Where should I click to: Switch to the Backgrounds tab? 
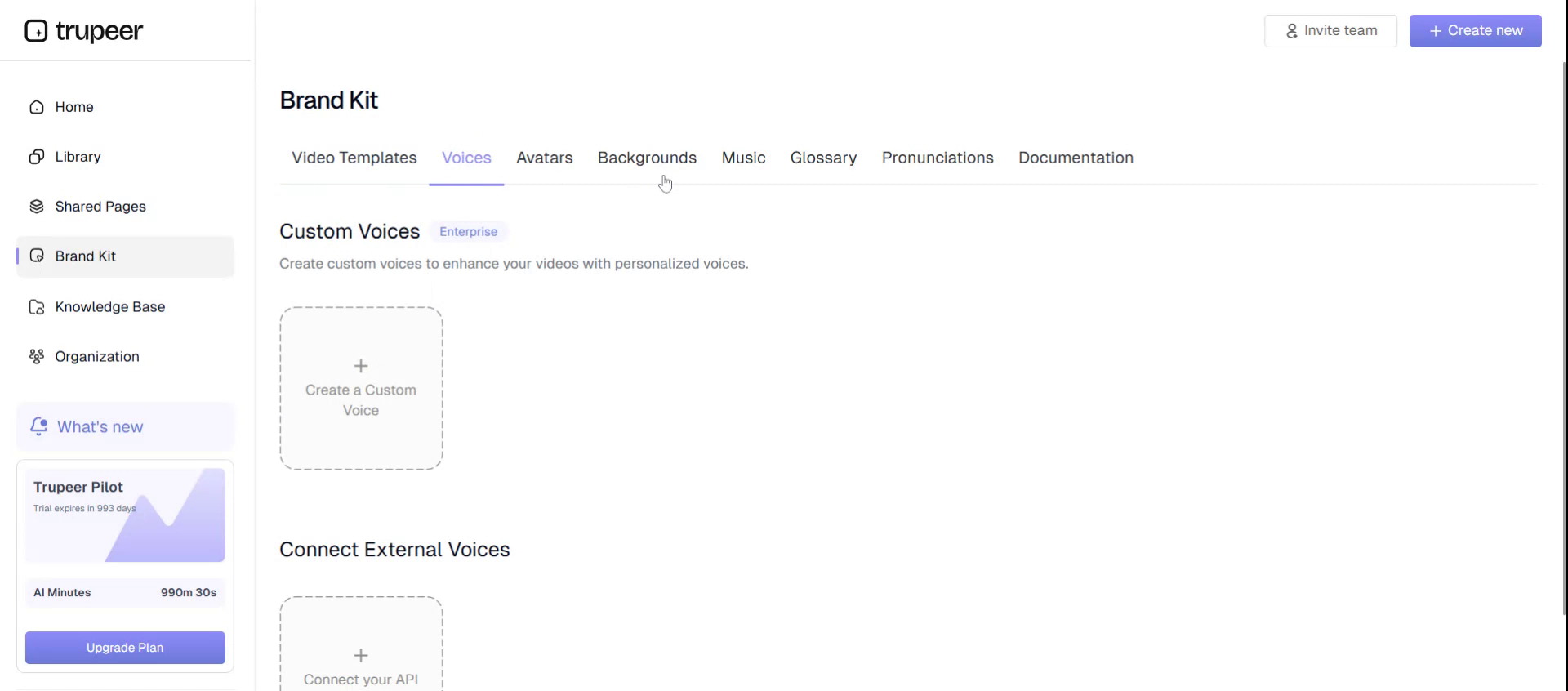(x=647, y=158)
